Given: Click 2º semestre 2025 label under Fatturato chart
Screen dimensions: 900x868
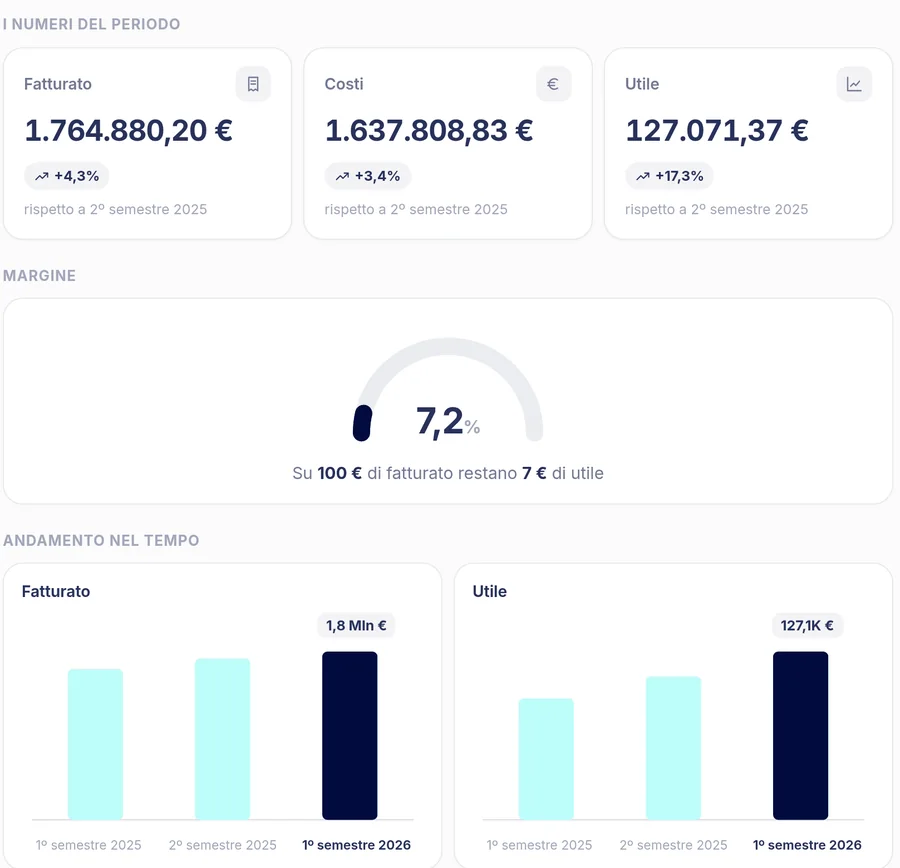Looking at the screenshot, I should coord(223,845).
